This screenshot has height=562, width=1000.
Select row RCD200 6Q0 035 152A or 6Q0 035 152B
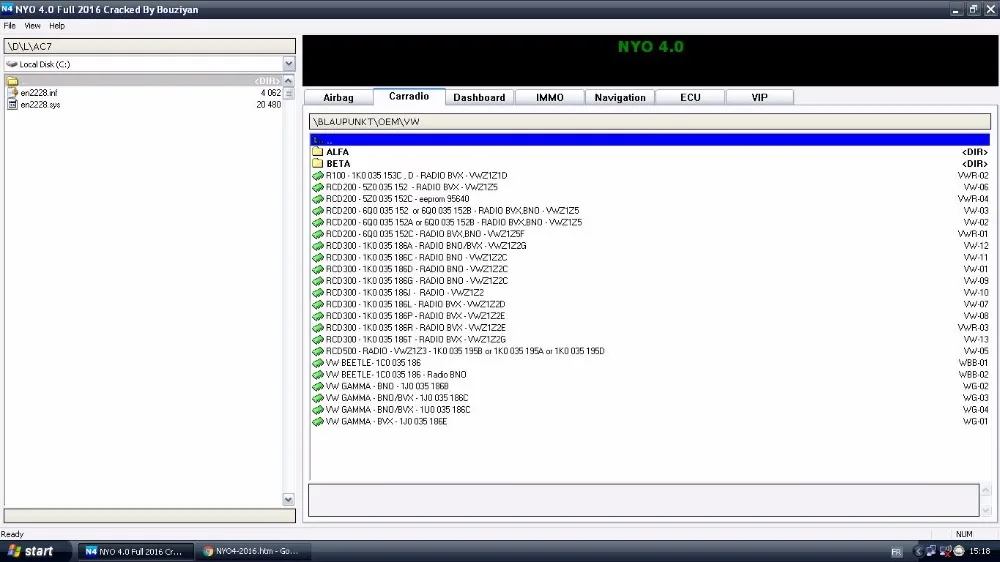click(650, 222)
